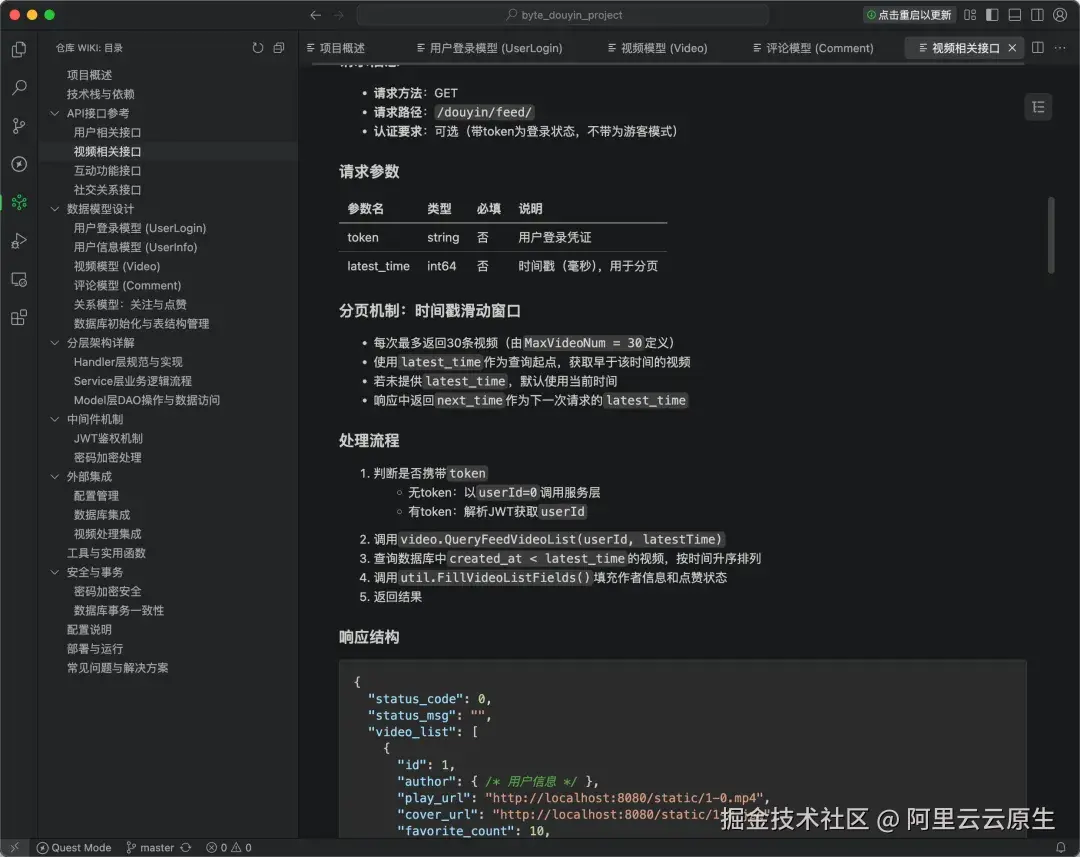Open 关系模型：关注与点赞 page
Screen dimensions: 1080x857
tap(130, 304)
